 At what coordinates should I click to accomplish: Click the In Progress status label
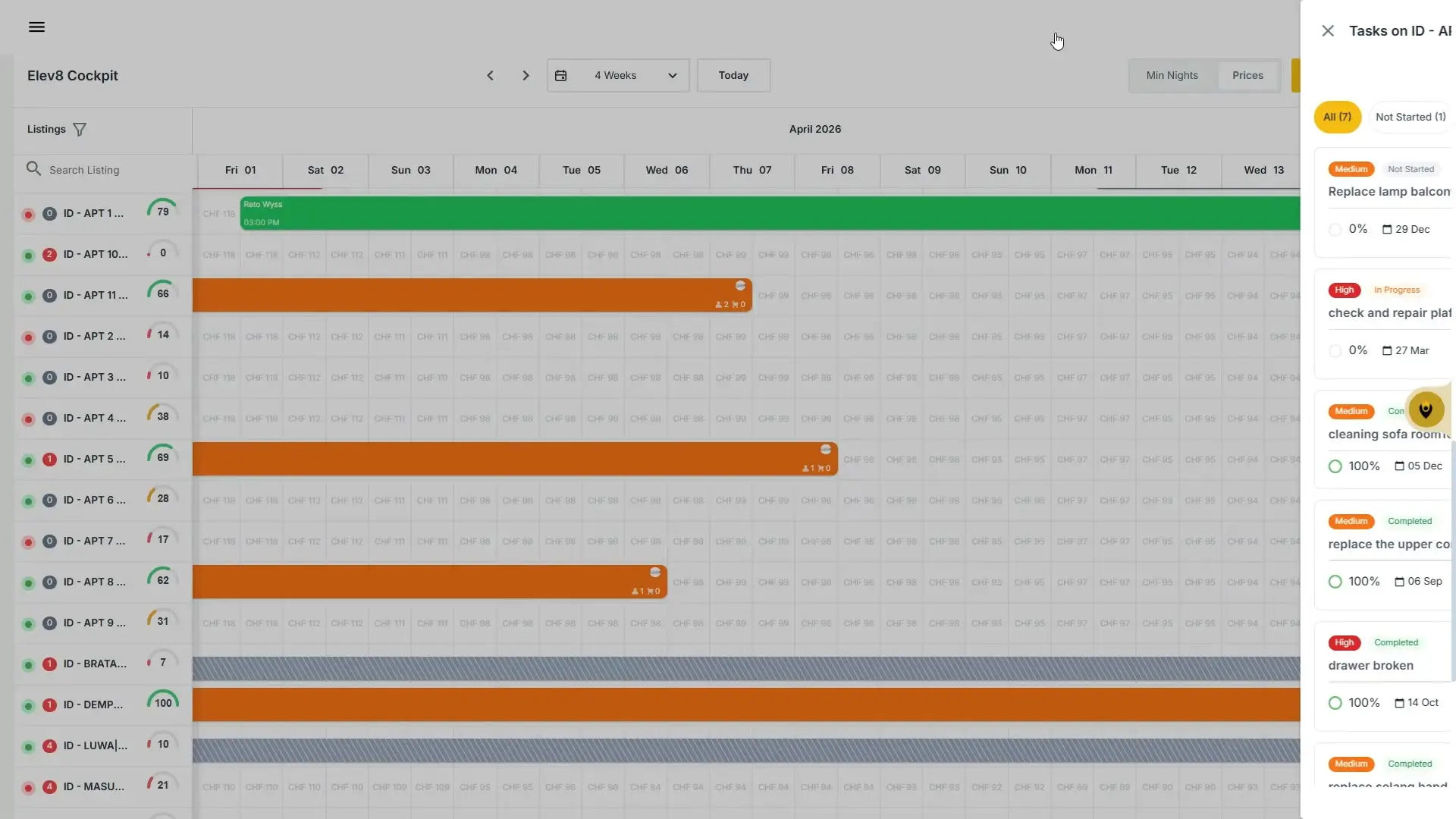[x=1396, y=290]
